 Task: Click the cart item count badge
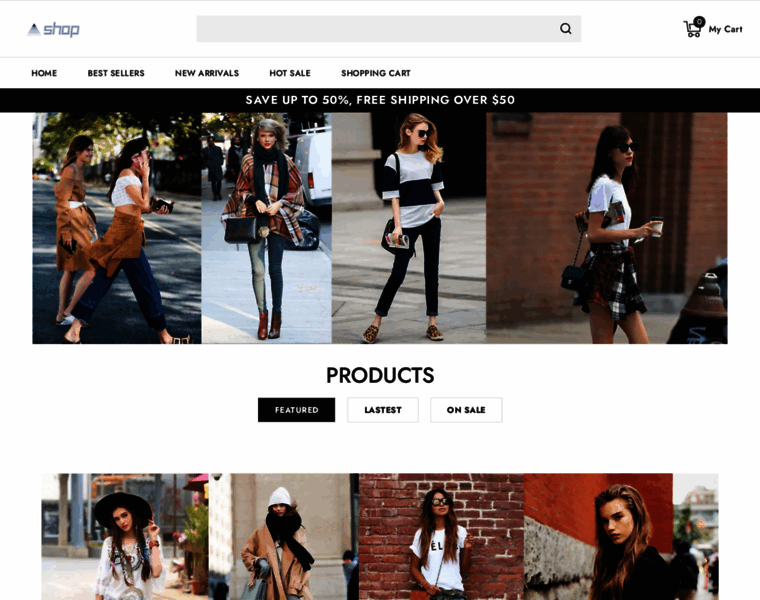tap(699, 21)
